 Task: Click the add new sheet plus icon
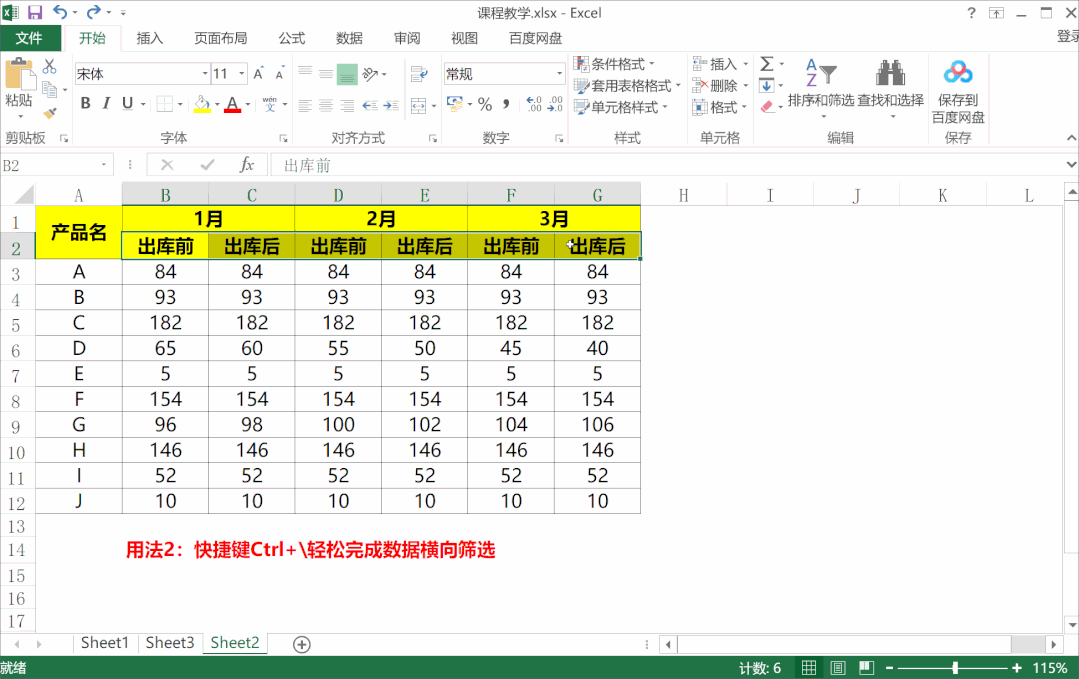pyautogui.click(x=302, y=644)
